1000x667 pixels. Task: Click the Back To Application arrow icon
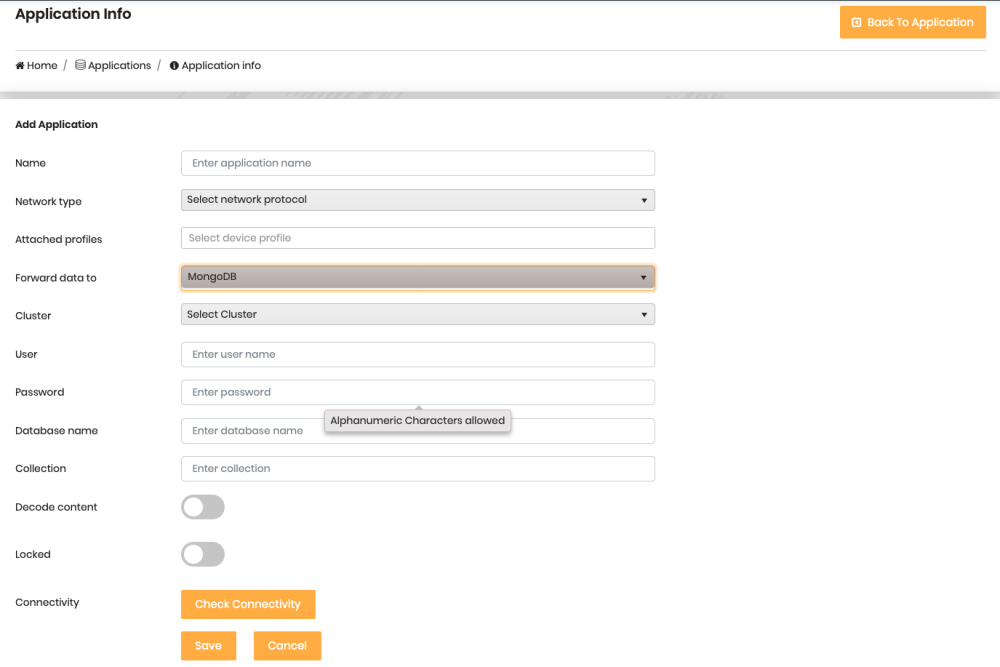pyautogui.click(x=856, y=22)
